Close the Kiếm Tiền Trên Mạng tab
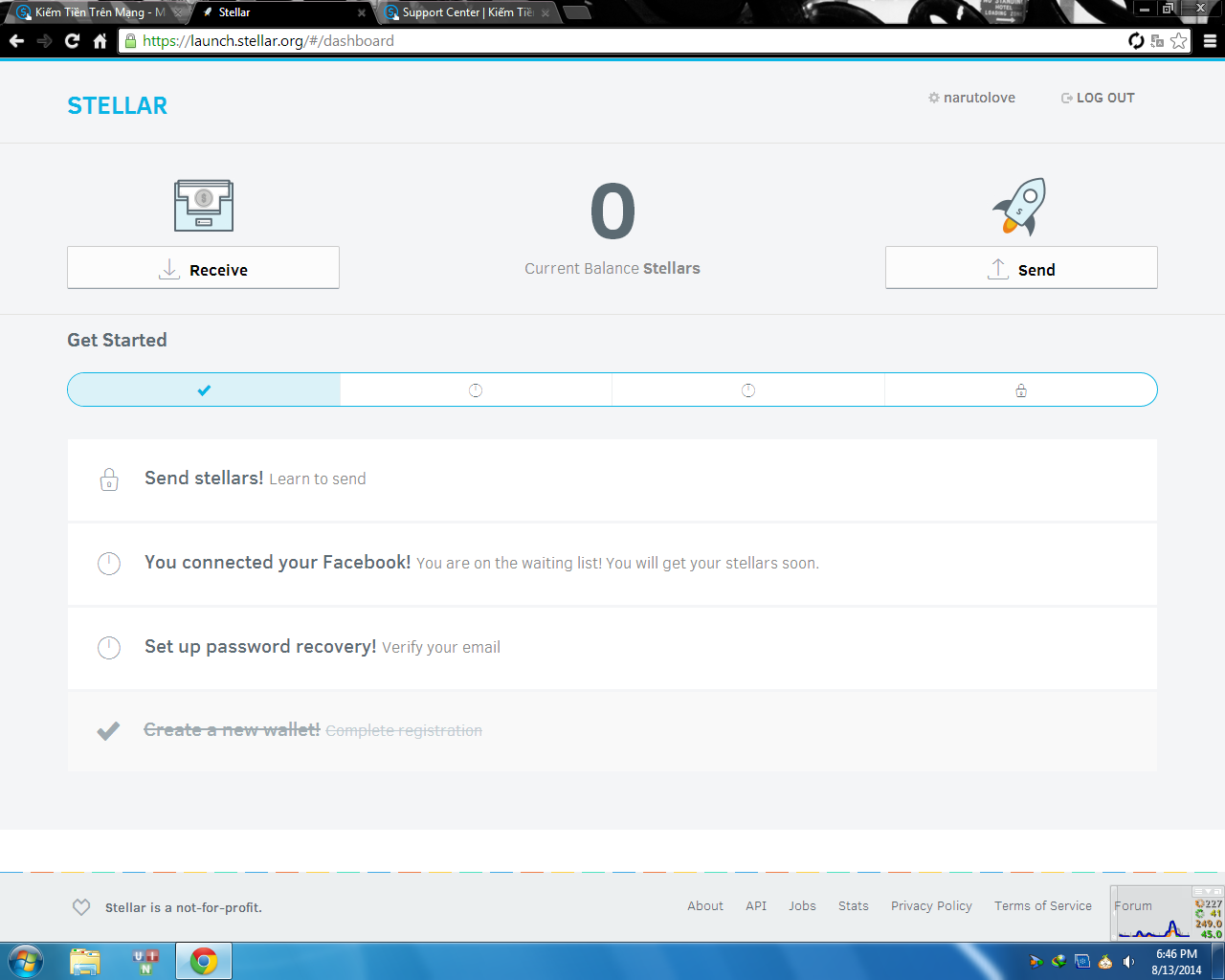 178,13
